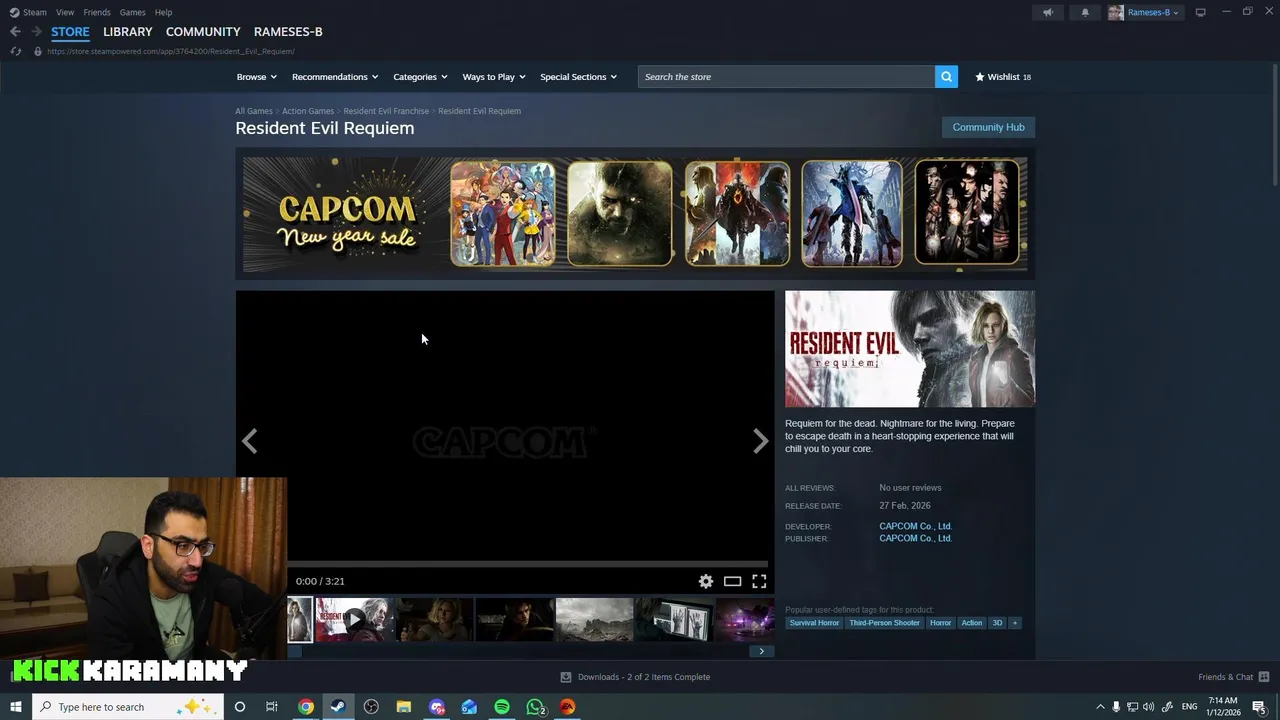This screenshot has width=1280, height=720.
Task: Show next media with right arrow
Action: click(761, 441)
